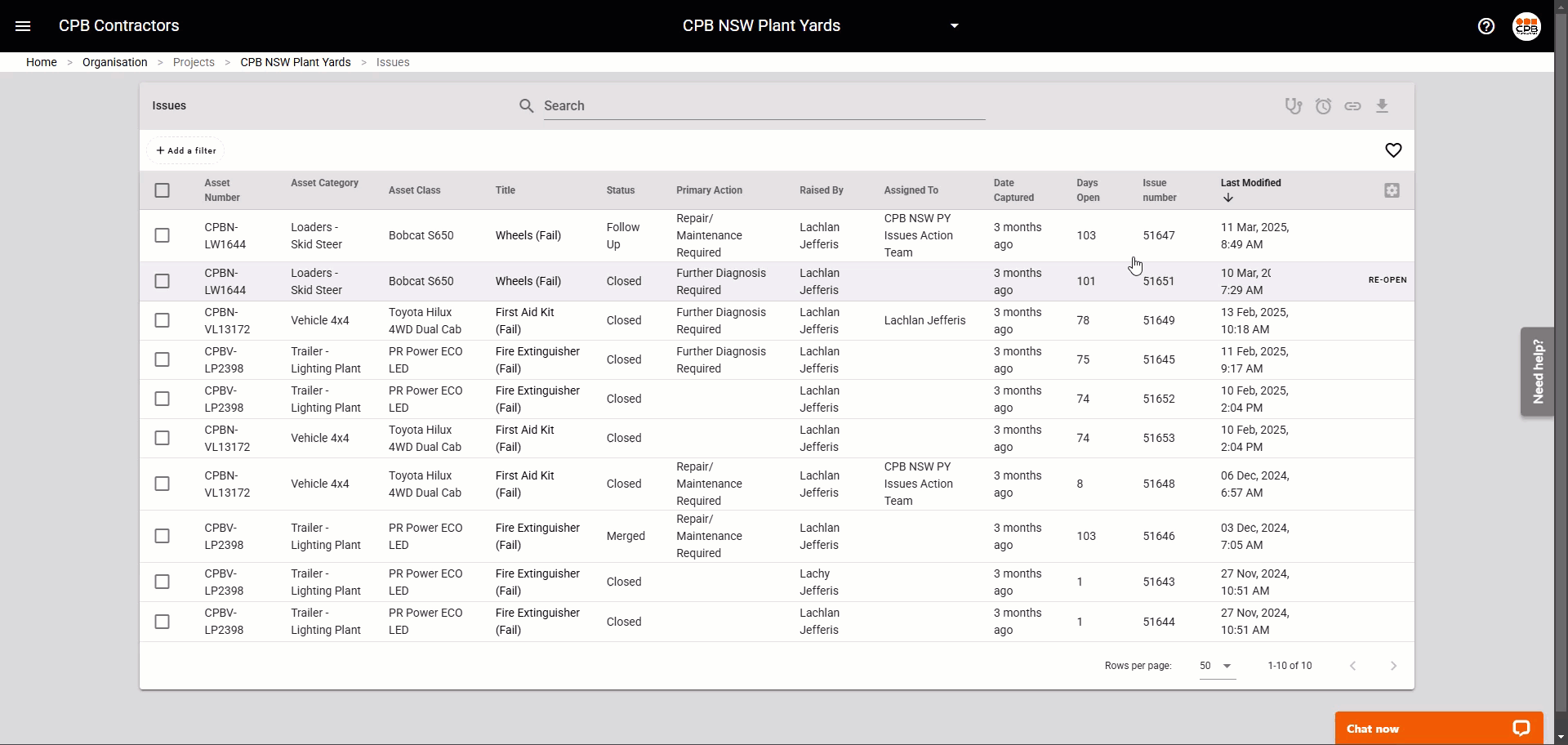Open the help question mark icon

[x=1486, y=26]
